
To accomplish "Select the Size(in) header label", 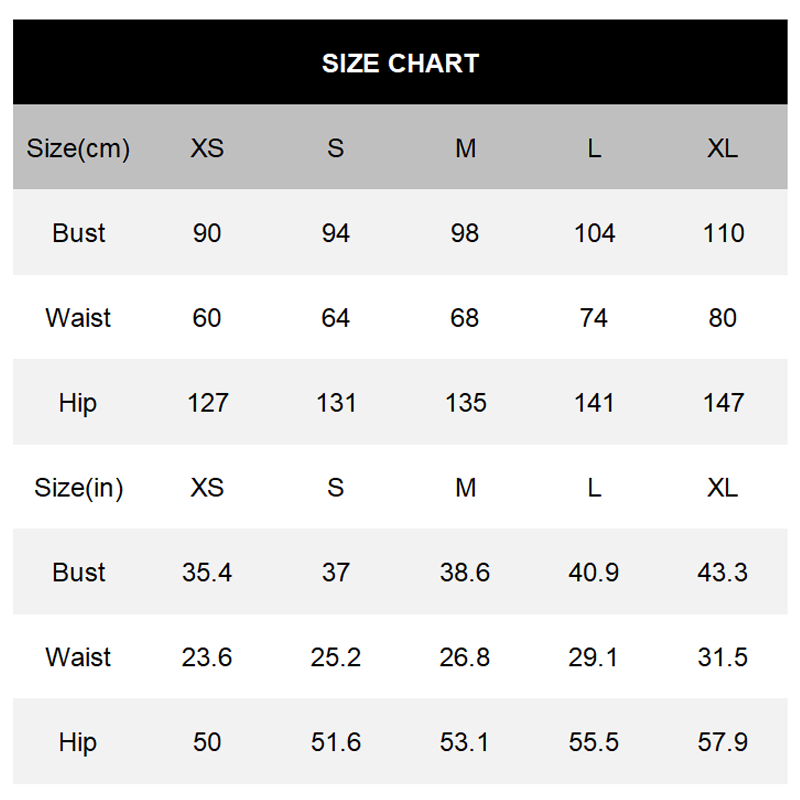I will click(x=79, y=488).
